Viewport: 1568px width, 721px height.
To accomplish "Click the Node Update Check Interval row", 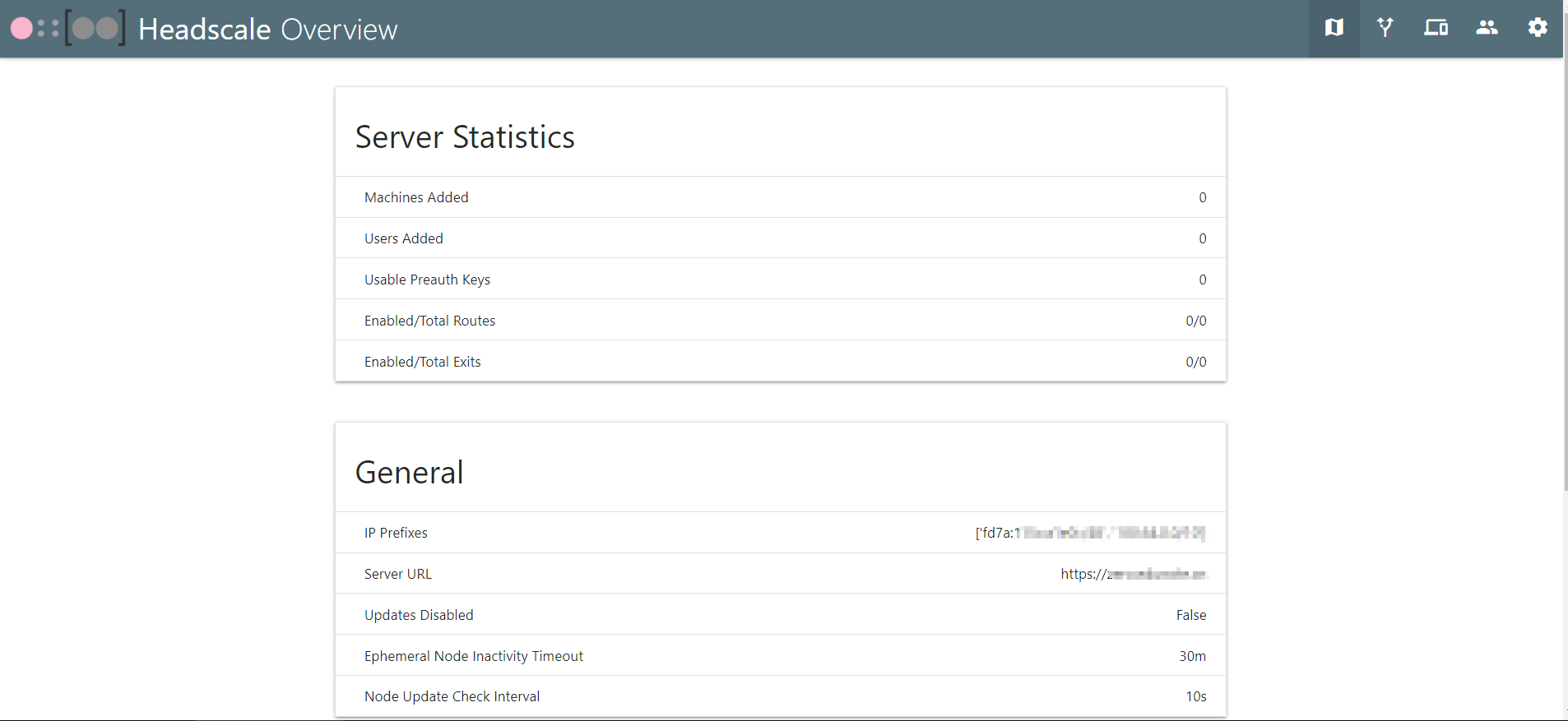I will [780, 696].
